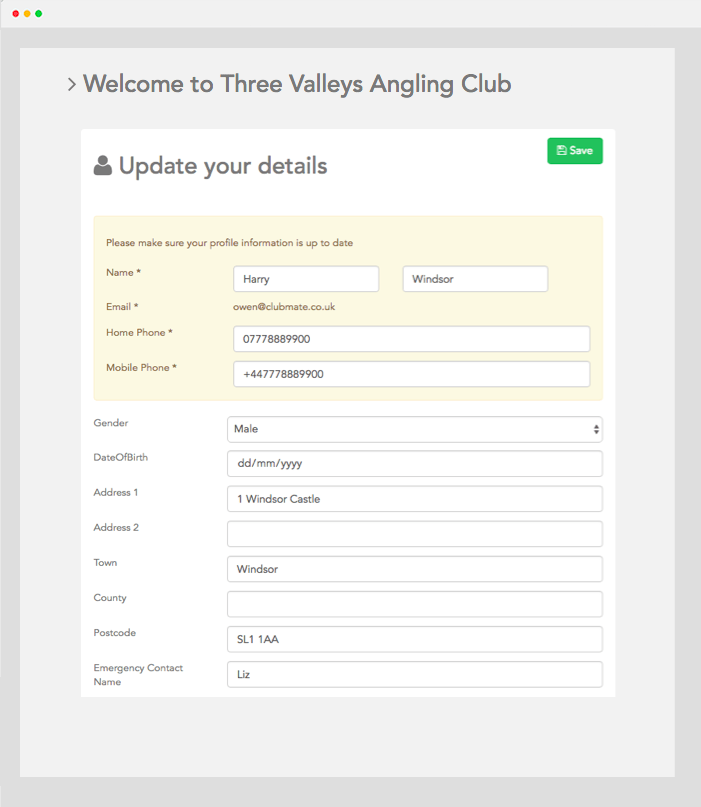Edit the first name field containing Harry
Viewport: 701px width, 807px height.
[x=306, y=279]
